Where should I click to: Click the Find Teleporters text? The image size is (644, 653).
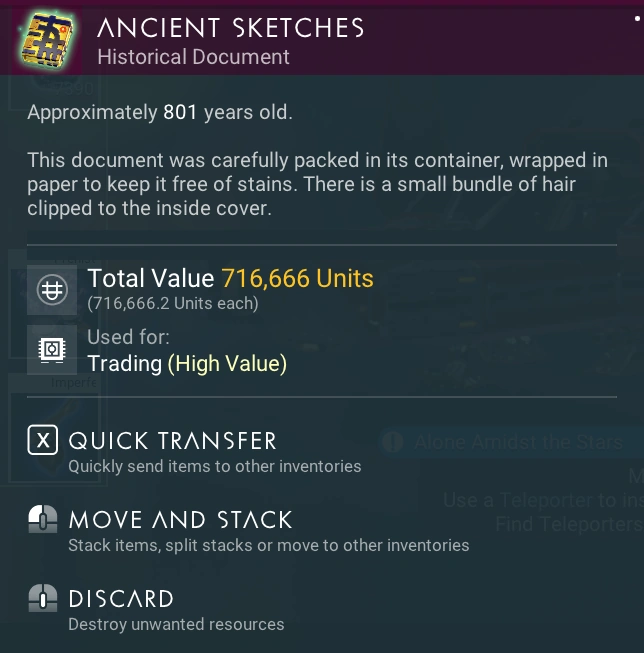568,523
